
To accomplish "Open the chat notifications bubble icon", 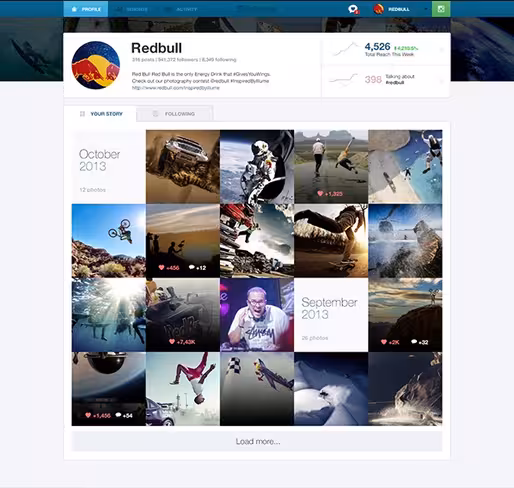I will [353, 9].
